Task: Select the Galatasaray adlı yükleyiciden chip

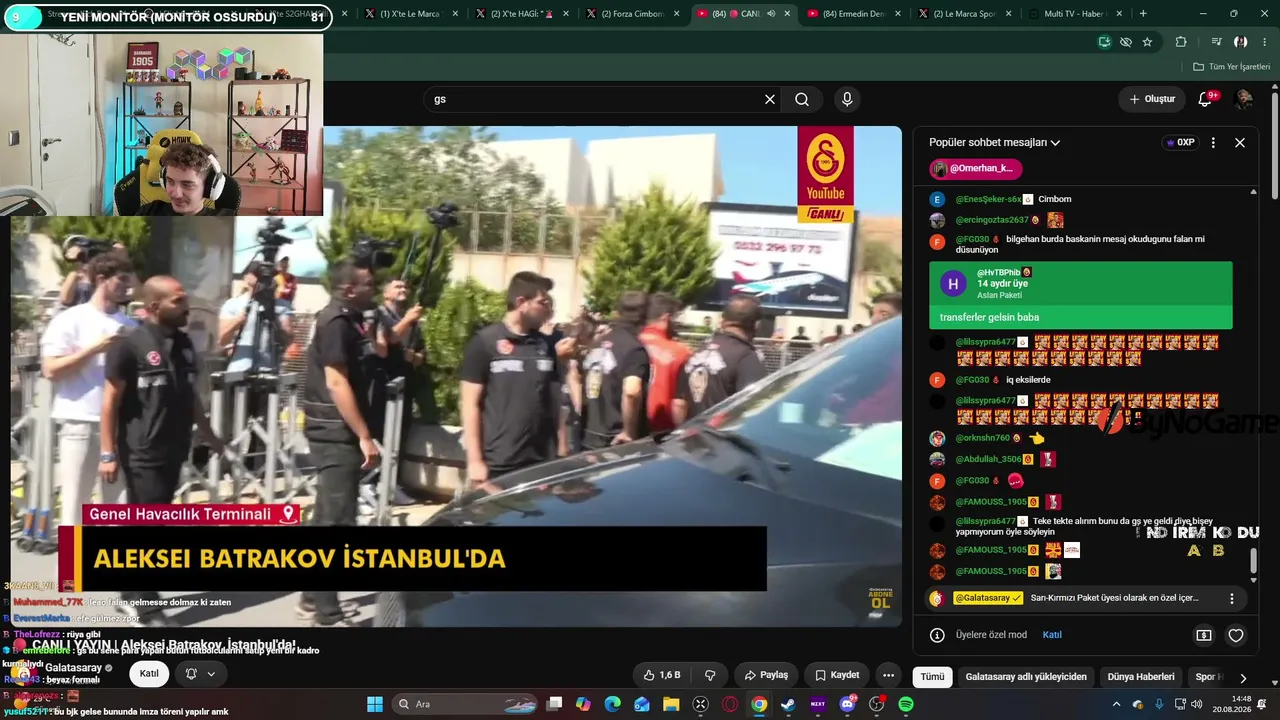Action: [1026, 677]
